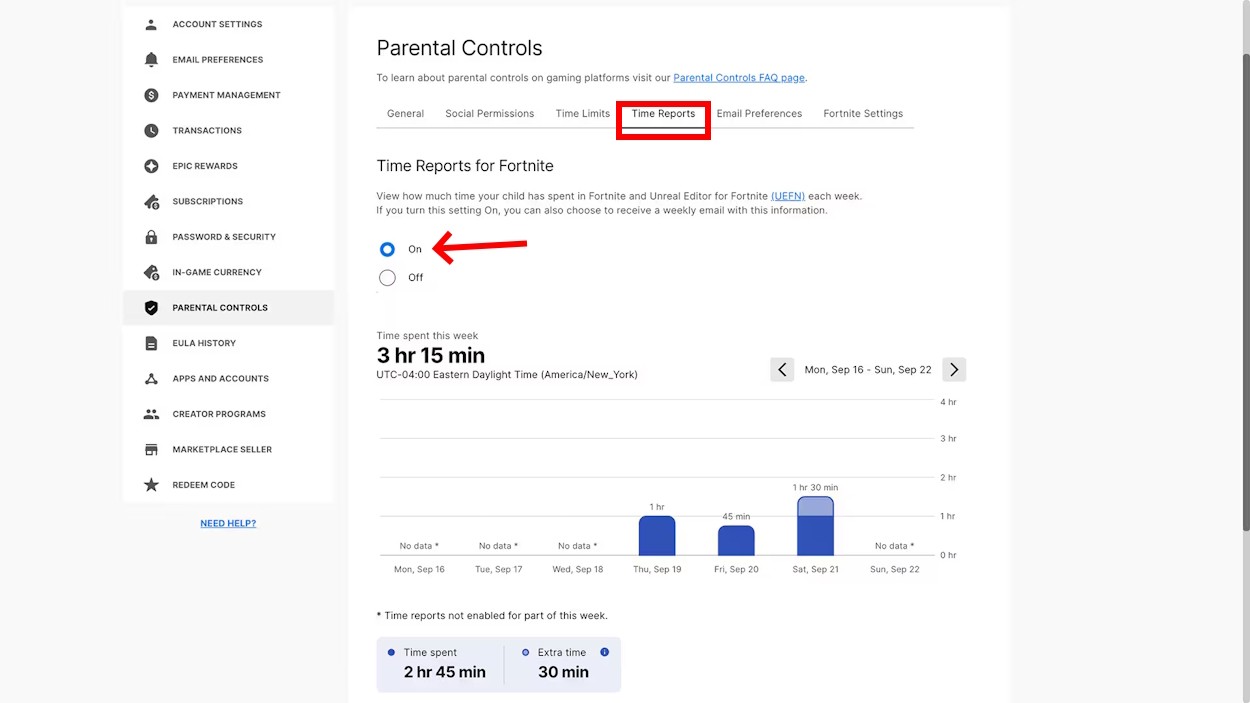Click the Creator Programs people icon
Screen dimensions: 1250x703
coord(151,414)
